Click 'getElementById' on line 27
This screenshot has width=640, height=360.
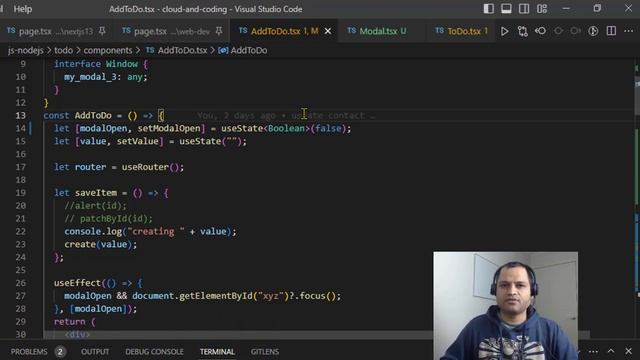[x=216, y=296]
